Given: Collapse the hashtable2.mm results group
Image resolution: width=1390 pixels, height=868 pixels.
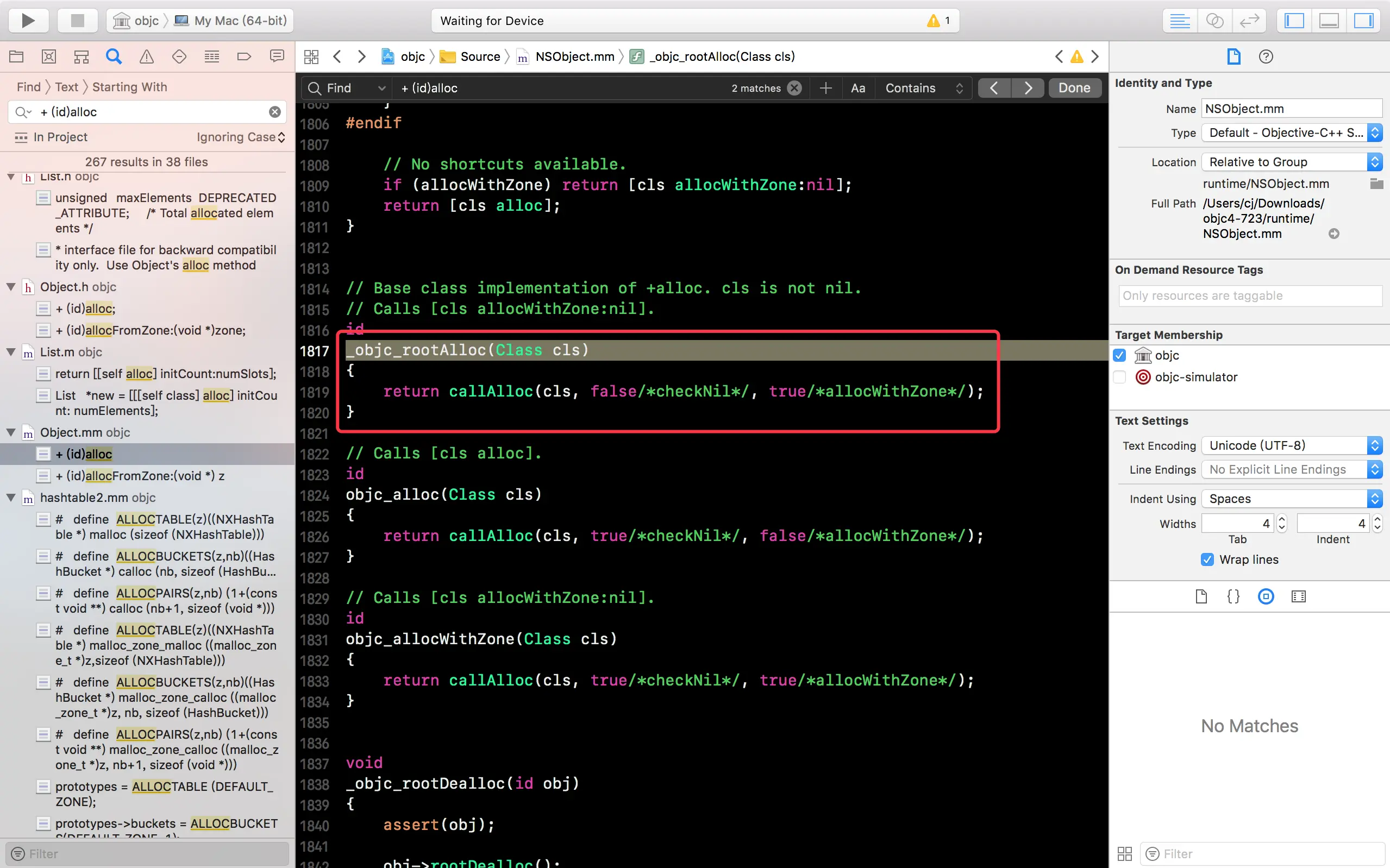Looking at the screenshot, I should (11, 498).
